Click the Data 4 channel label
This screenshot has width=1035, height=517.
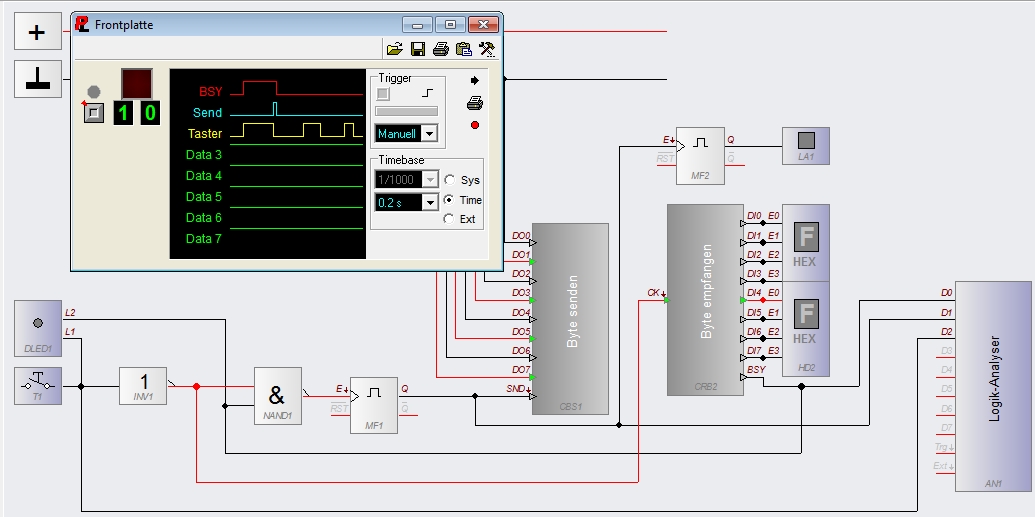[x=204, y=176]
